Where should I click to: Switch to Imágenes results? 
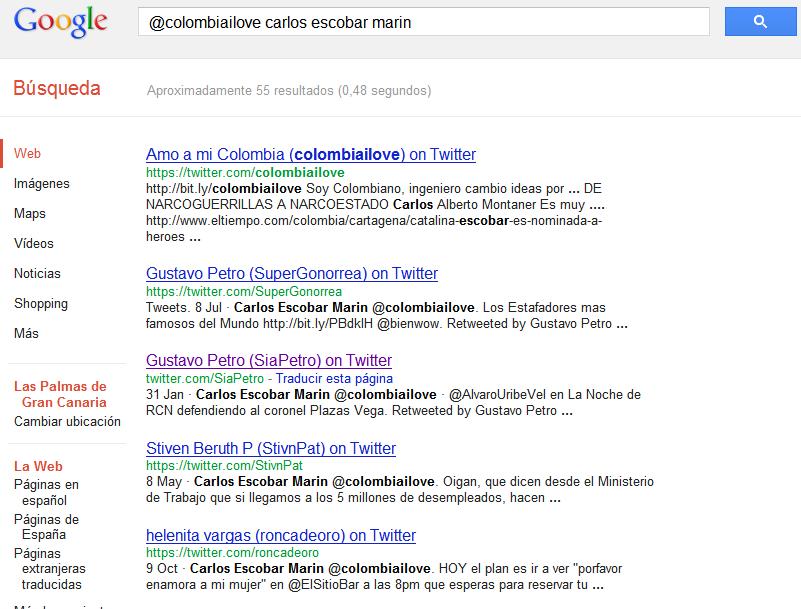(41, 183)
